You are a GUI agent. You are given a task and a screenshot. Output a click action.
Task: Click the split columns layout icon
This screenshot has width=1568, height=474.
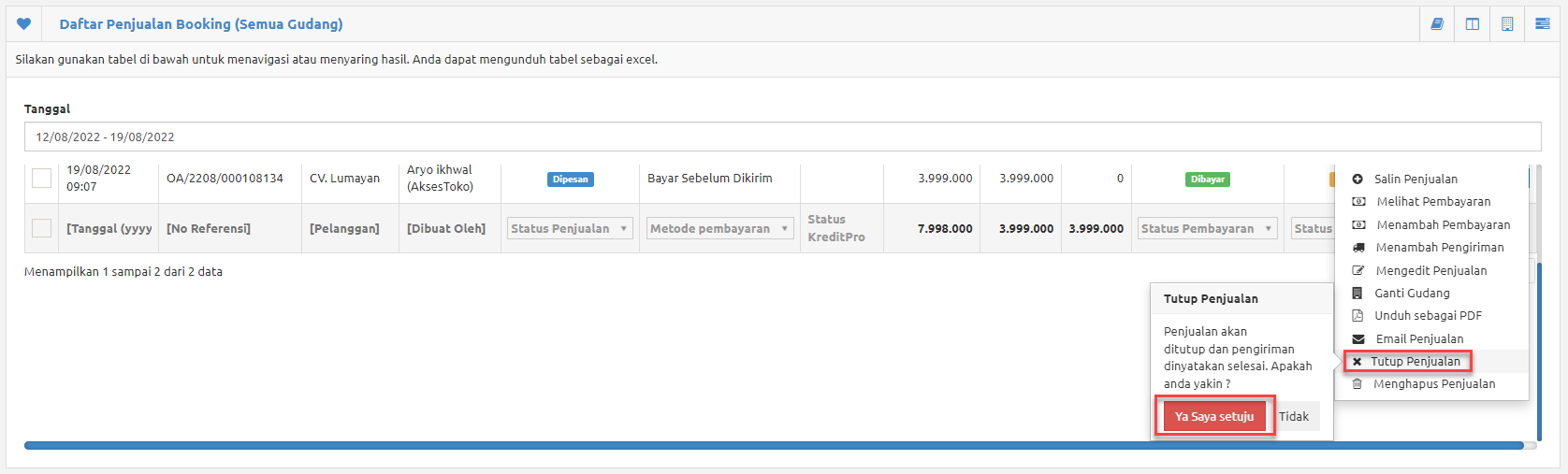[1473, 23]
